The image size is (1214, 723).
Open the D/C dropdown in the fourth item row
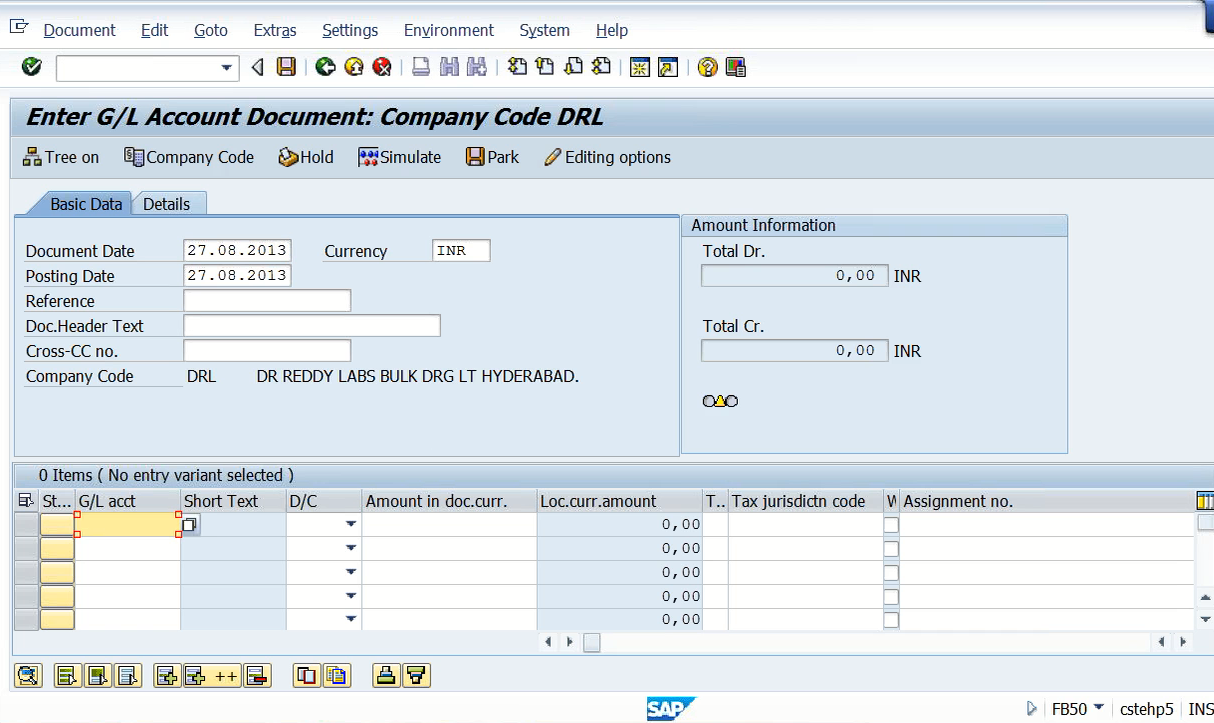[351, 596]
